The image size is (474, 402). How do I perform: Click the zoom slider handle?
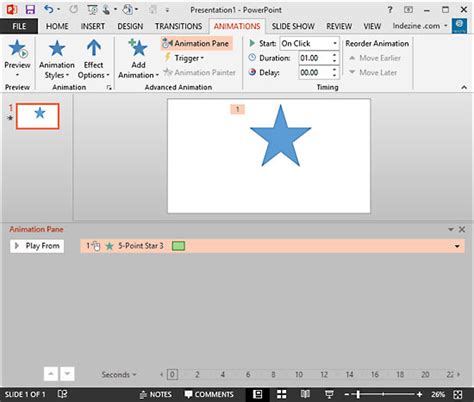tap(358, 395)
